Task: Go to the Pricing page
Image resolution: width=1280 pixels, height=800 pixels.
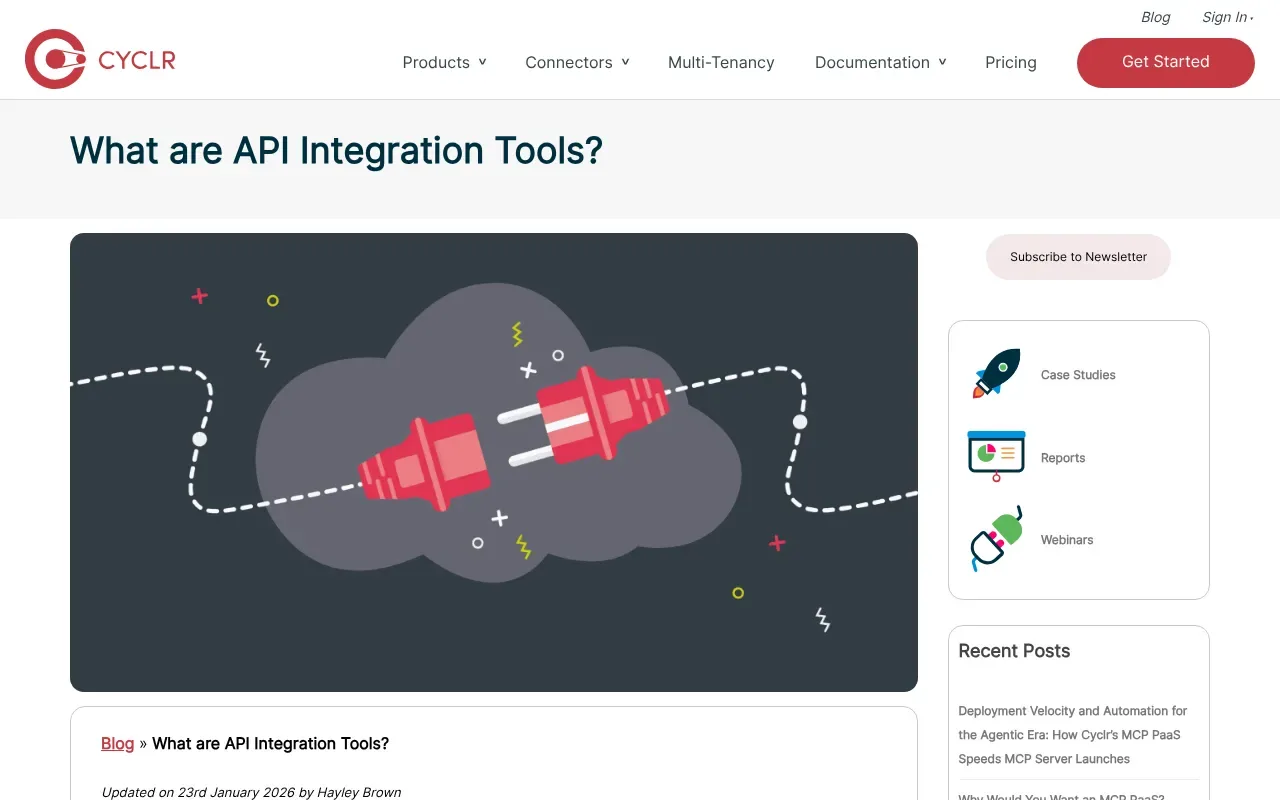Action: click(1010, 62)
